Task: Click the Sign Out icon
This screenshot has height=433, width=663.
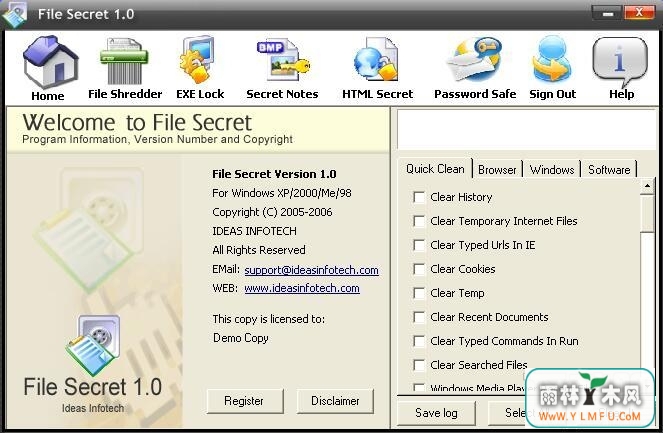Action: 551,60
